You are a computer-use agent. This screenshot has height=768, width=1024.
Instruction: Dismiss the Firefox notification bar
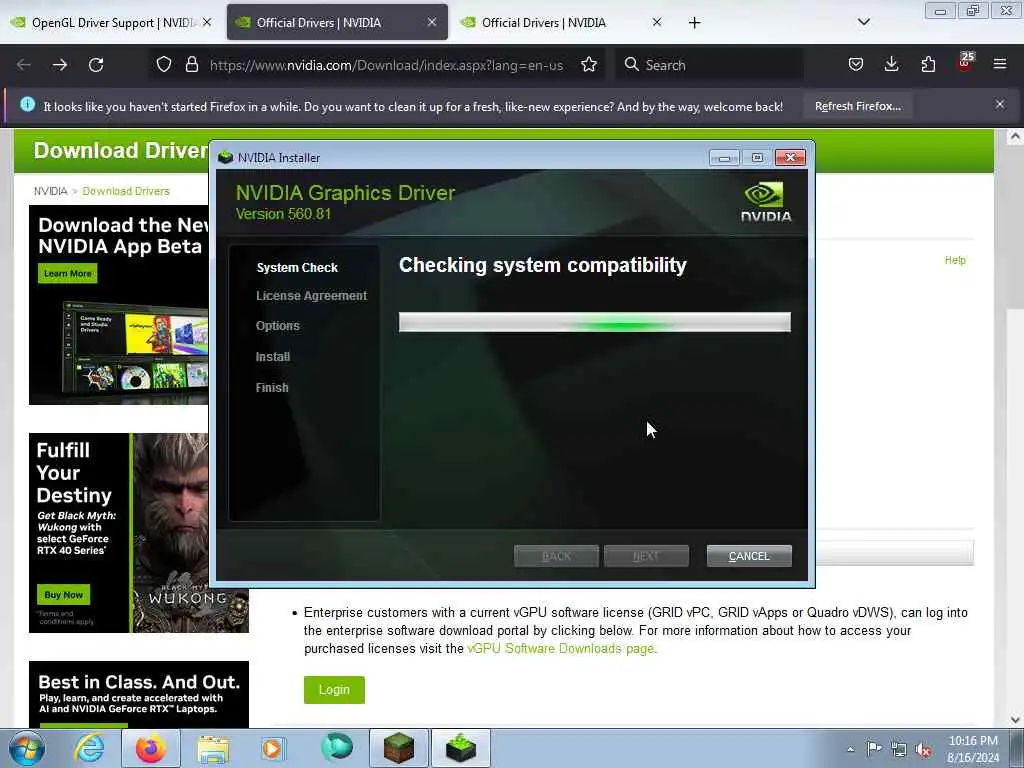point(1000,104)
